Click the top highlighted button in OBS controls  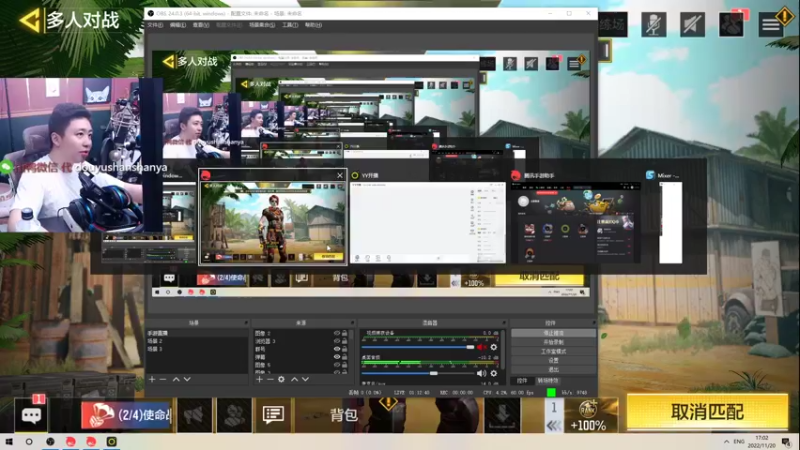tap(553, 333)
